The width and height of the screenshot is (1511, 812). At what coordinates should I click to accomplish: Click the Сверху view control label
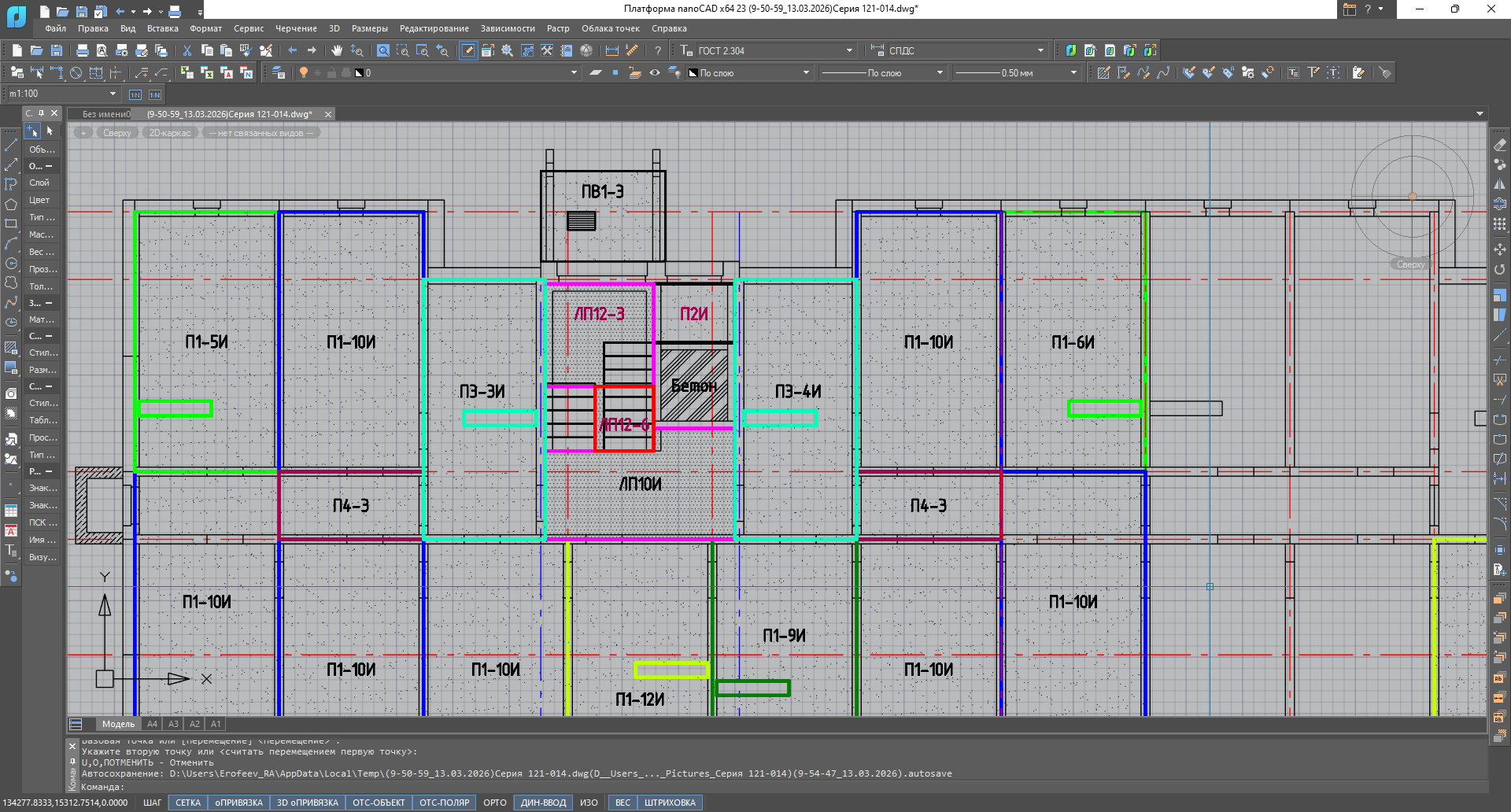point(116,133)
